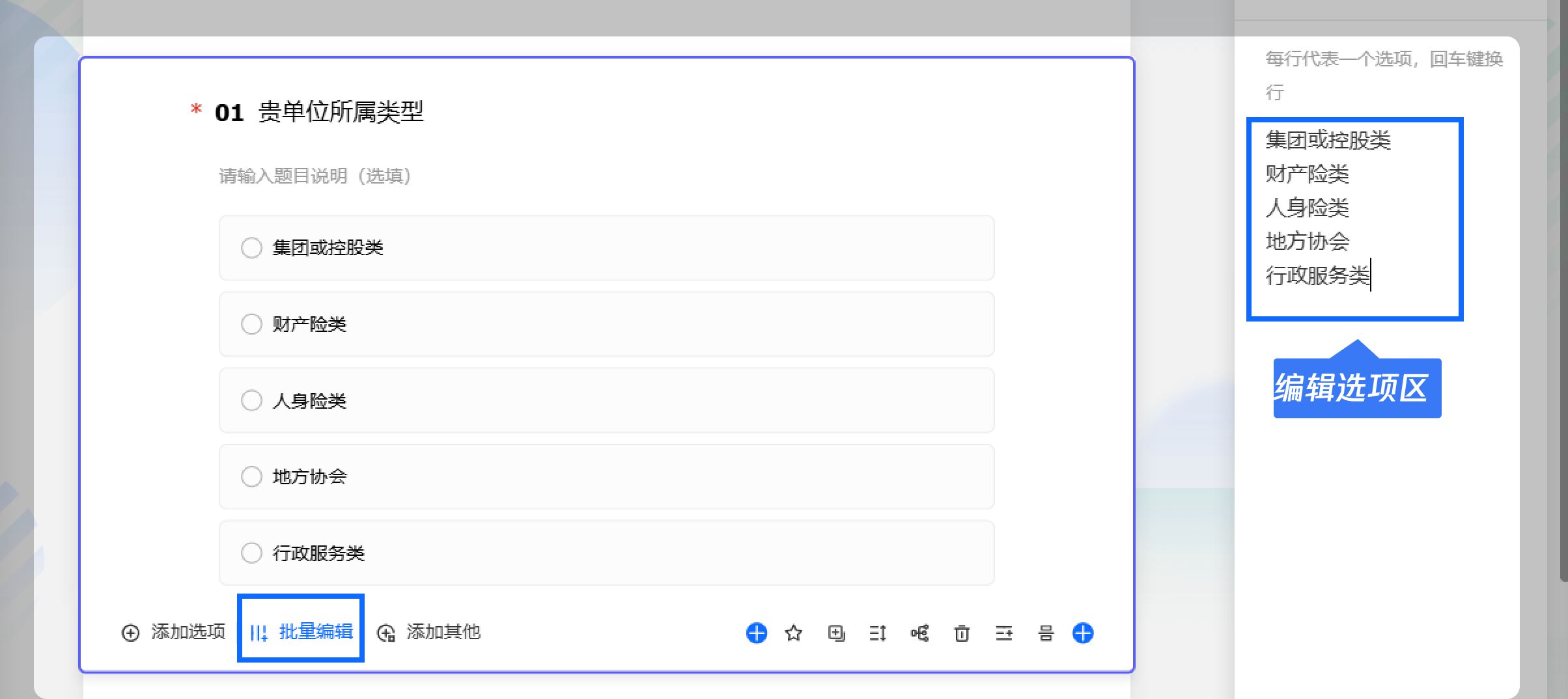1568x699 pixels.
Task: Click the page break icon
Action: tap(1046, 633)
